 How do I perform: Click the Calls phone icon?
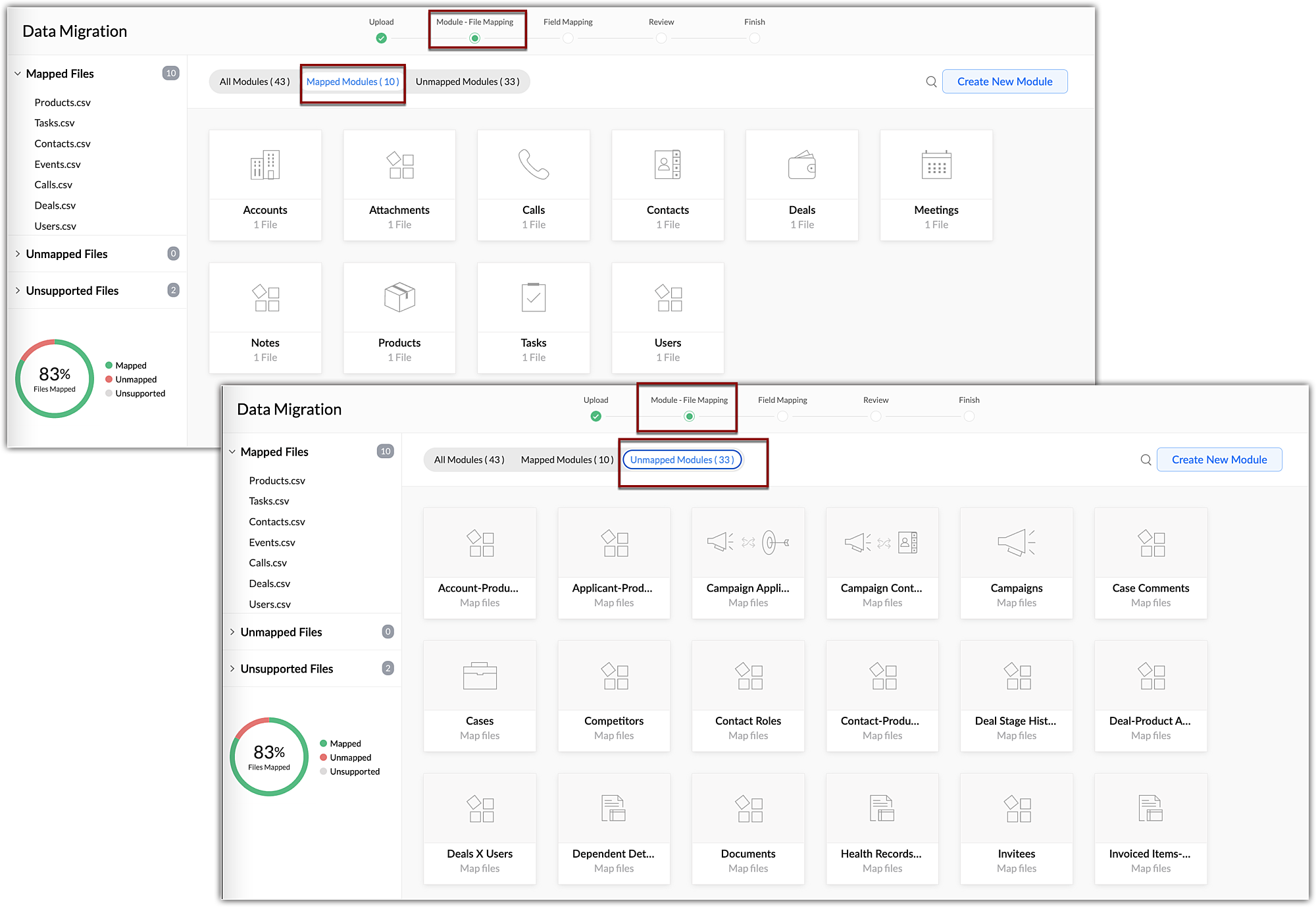click(533, 165)
